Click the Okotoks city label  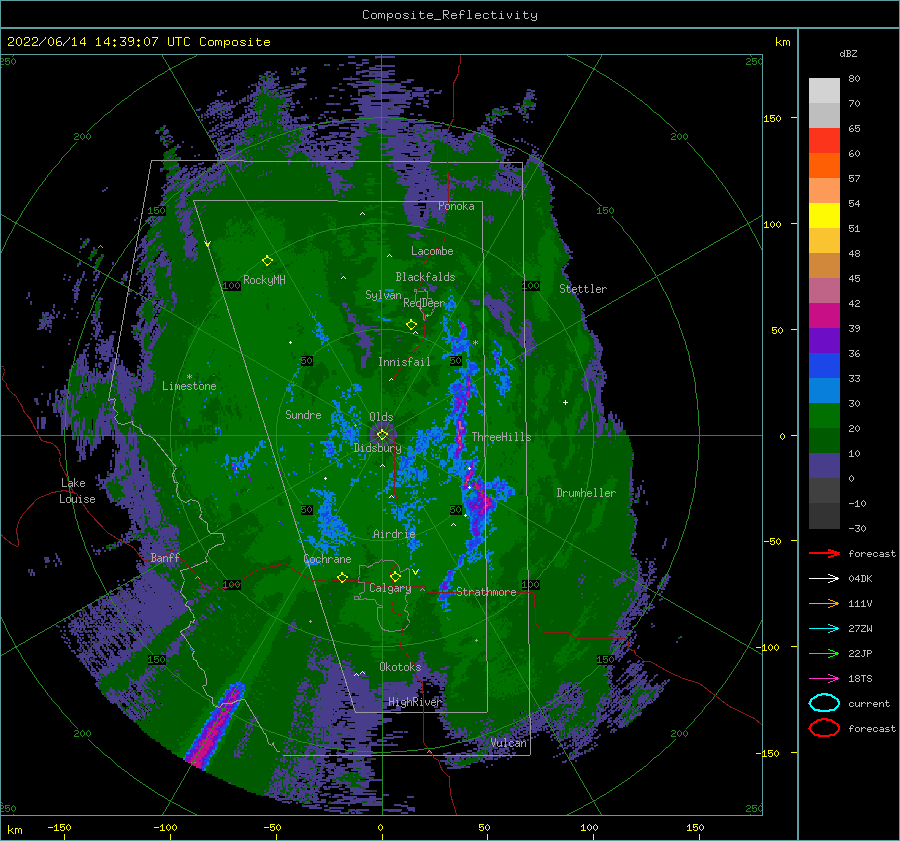point(400,666)
